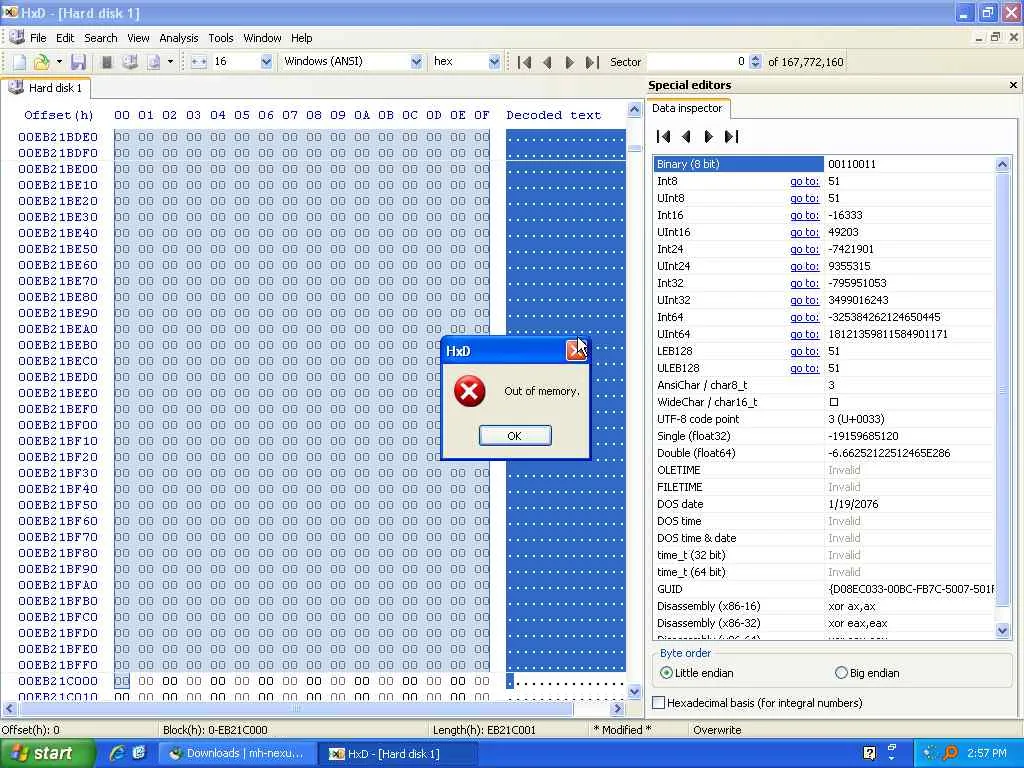1024x768 pixels.
Task: Click Data inspector previous byte icon
Action: click(686, 136)
